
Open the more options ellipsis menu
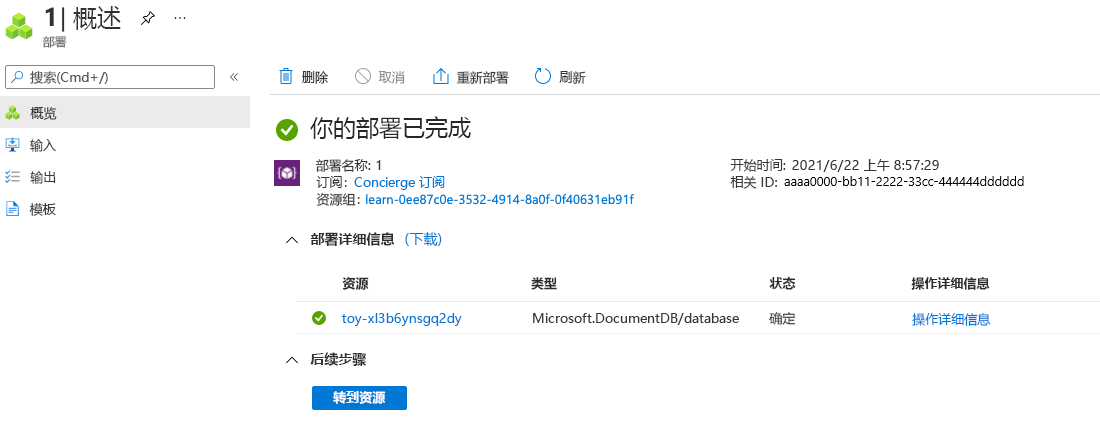click(180, 18)
